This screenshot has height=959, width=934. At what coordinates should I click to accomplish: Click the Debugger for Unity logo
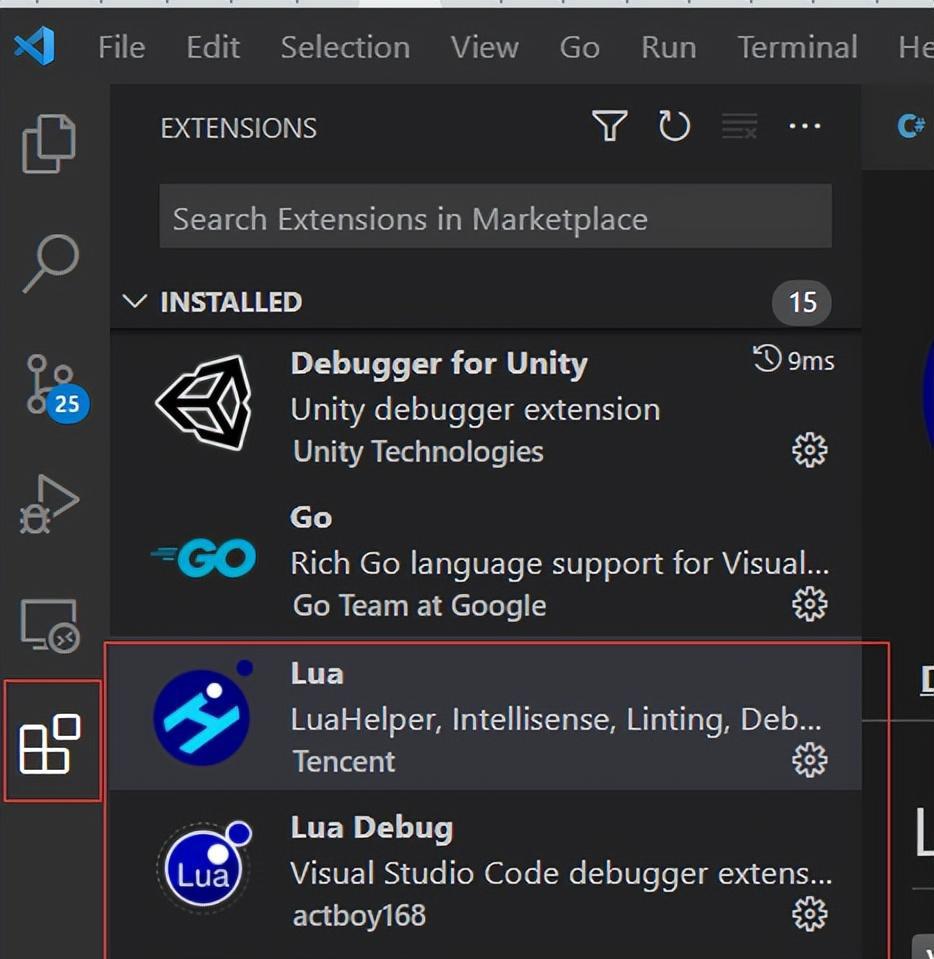click(x=204, y=403)
